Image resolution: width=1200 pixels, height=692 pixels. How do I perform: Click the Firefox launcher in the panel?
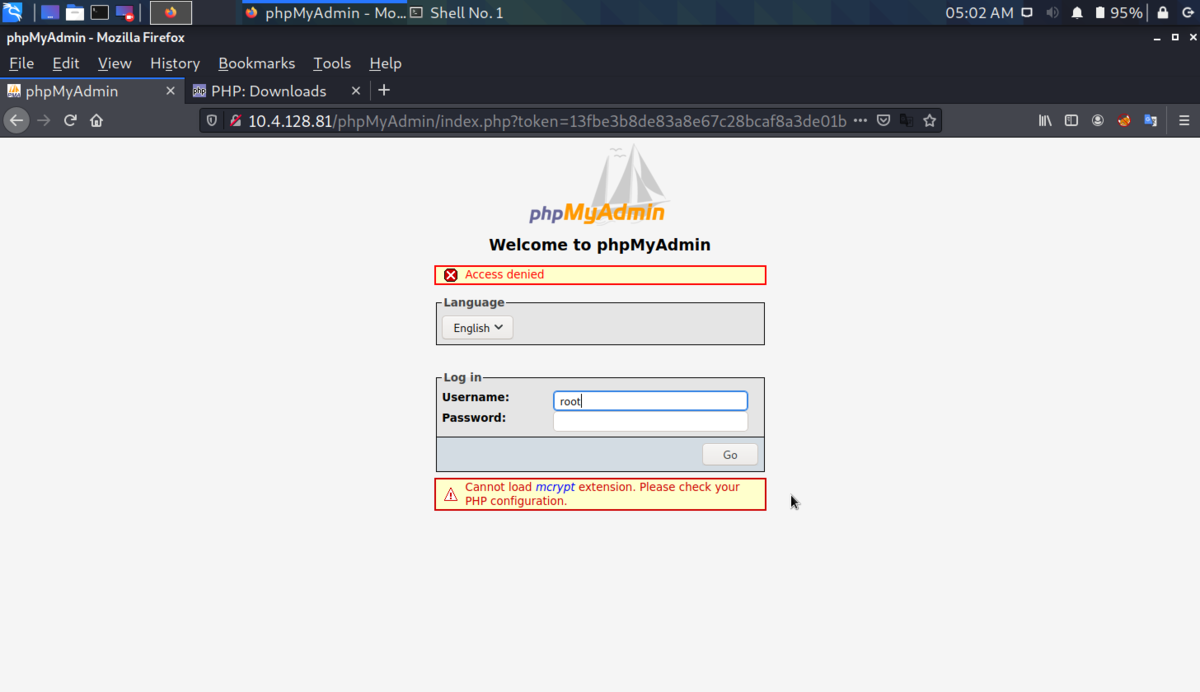point(171,13)
